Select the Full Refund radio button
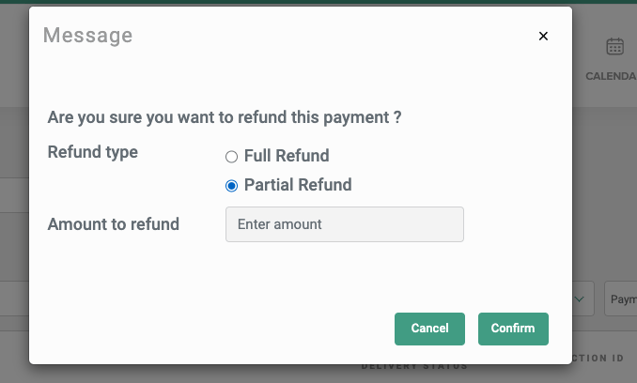The width and height of the screenshot is (637, 383). pyautogui.click(x=232, y=157)
